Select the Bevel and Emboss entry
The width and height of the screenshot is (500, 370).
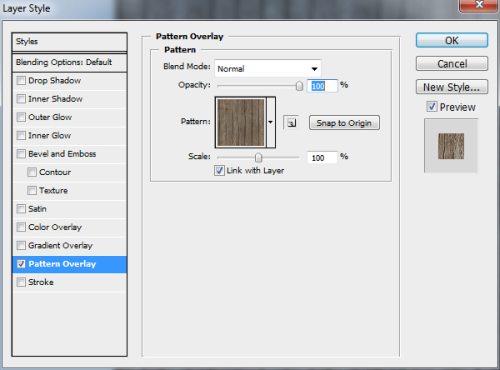(69, 154)
